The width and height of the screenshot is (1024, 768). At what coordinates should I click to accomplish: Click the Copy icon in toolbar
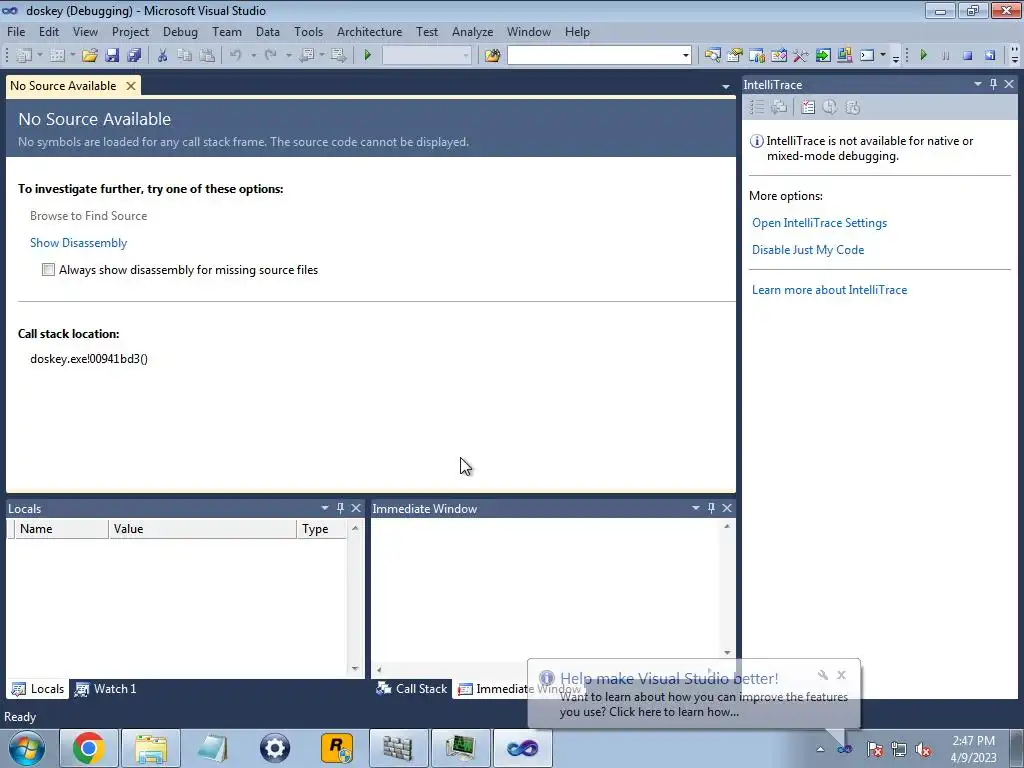tap(185, 56)
